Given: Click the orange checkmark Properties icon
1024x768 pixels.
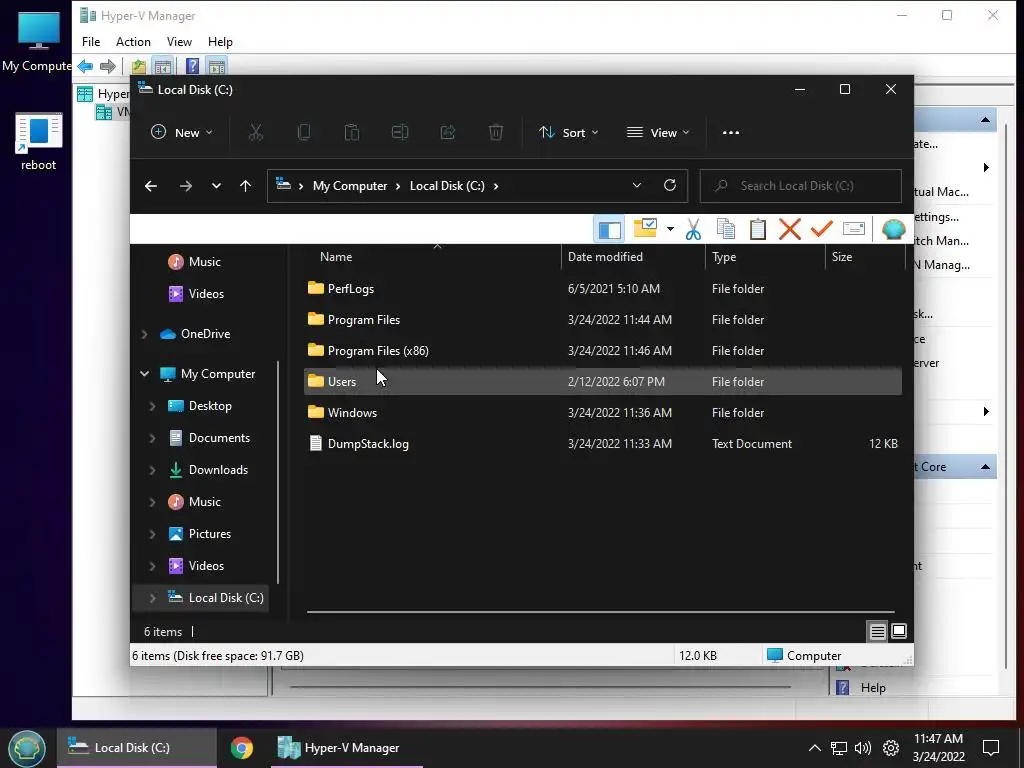Looking at the screenshot, I should coord(822,229).
